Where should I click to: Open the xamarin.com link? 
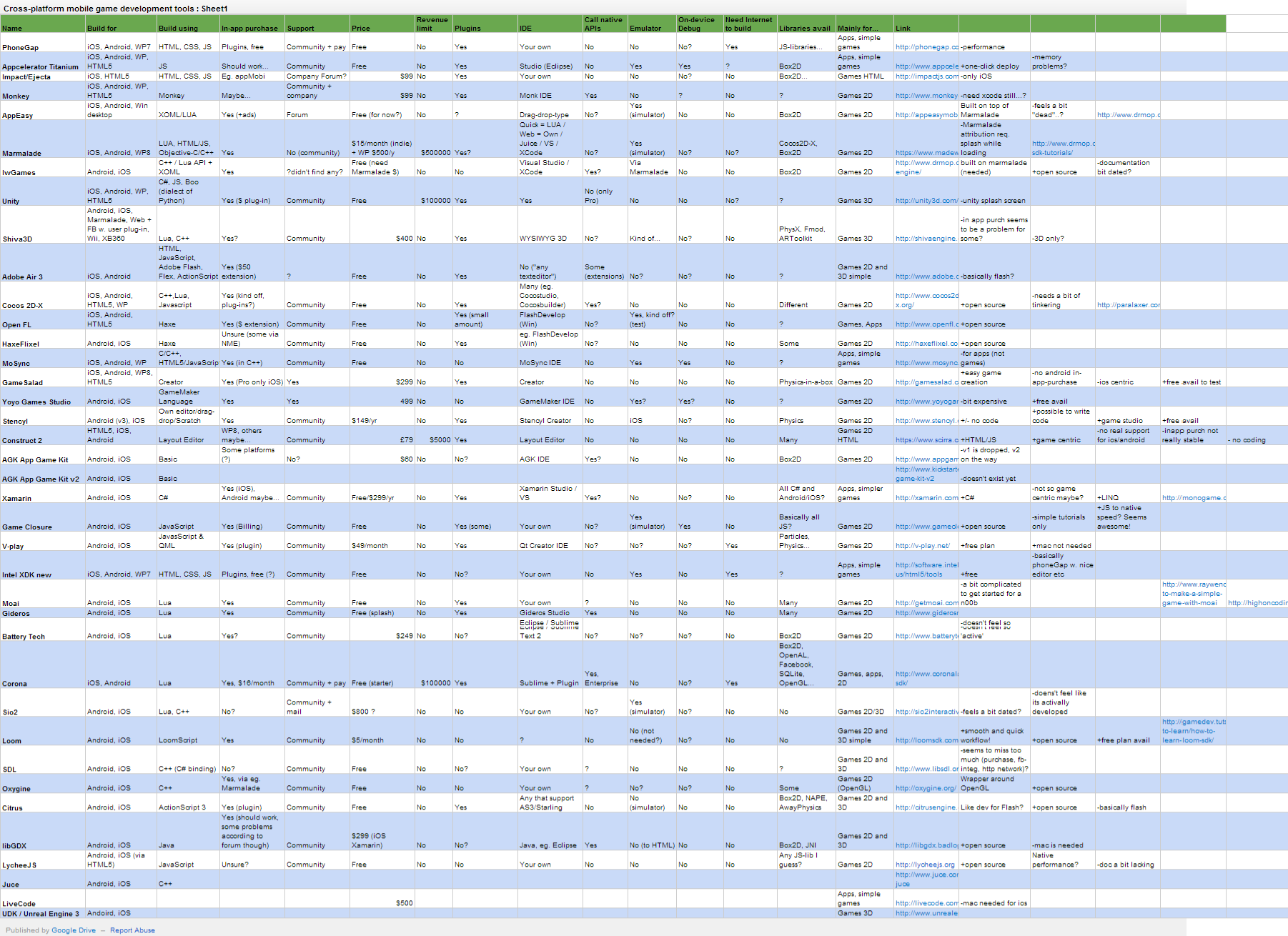(926, 498)
